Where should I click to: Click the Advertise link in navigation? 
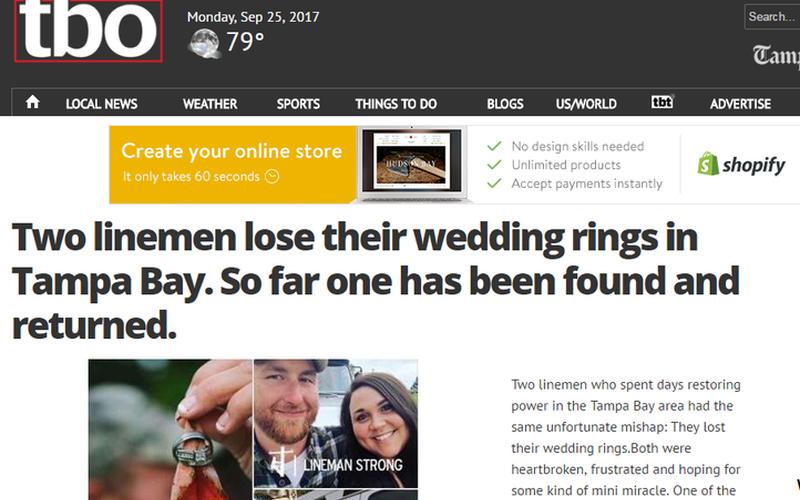click(x=740, y=104)
